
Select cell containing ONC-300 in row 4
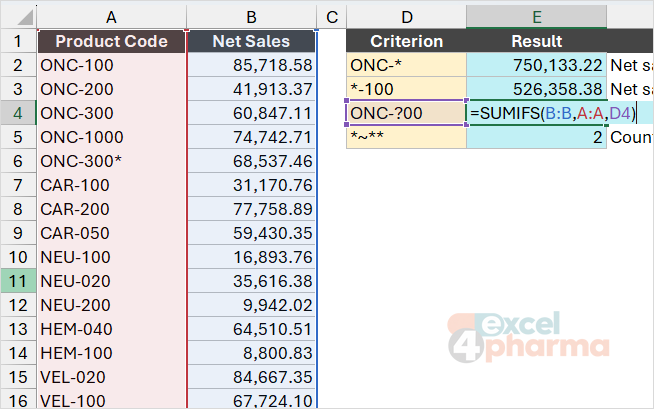111,113
